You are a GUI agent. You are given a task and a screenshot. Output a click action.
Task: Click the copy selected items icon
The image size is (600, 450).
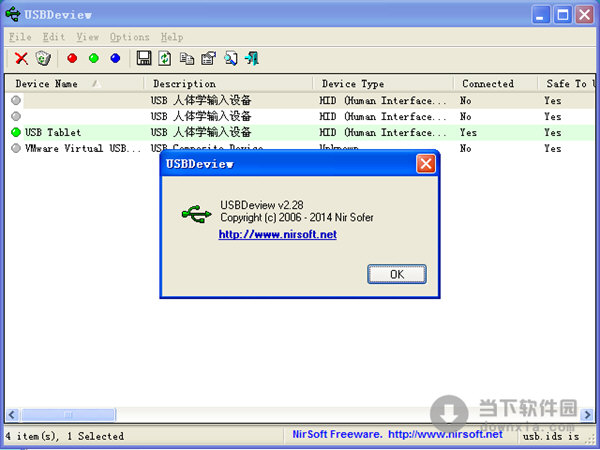click(187, 59)
